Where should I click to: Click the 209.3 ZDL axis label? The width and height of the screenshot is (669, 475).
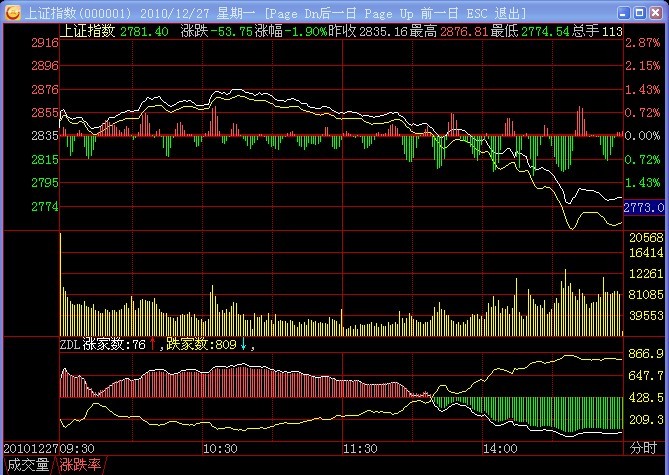(646, 420)
